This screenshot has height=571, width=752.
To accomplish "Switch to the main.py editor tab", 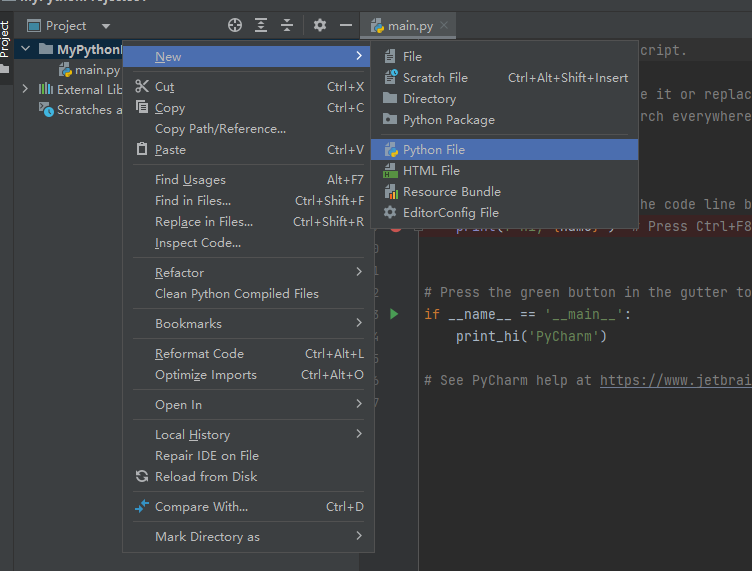I will 410,26.
